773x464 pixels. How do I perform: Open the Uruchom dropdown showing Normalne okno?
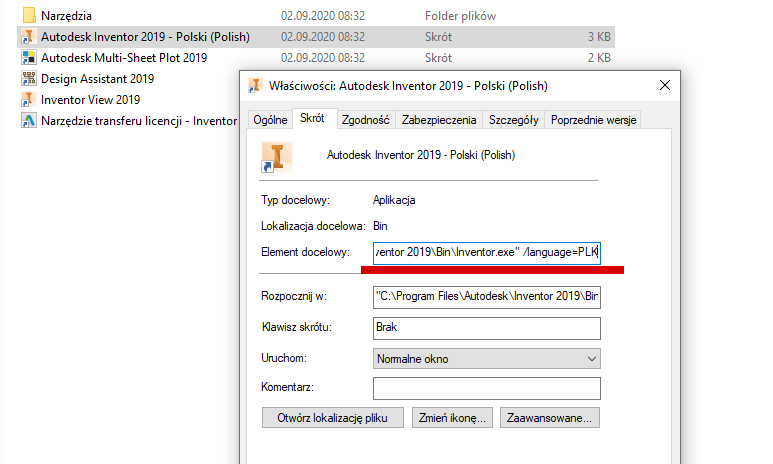(x=487, y=358)
